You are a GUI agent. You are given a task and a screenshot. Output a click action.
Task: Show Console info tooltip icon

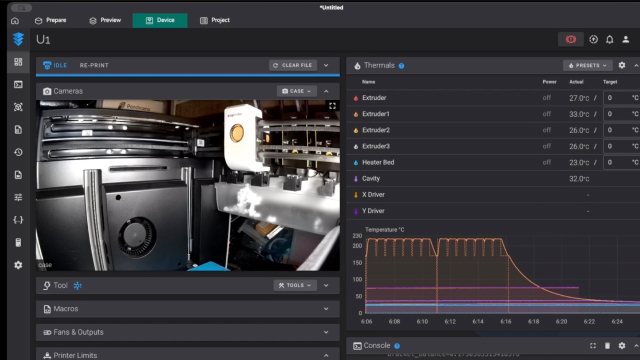click(x=397, y=346)
